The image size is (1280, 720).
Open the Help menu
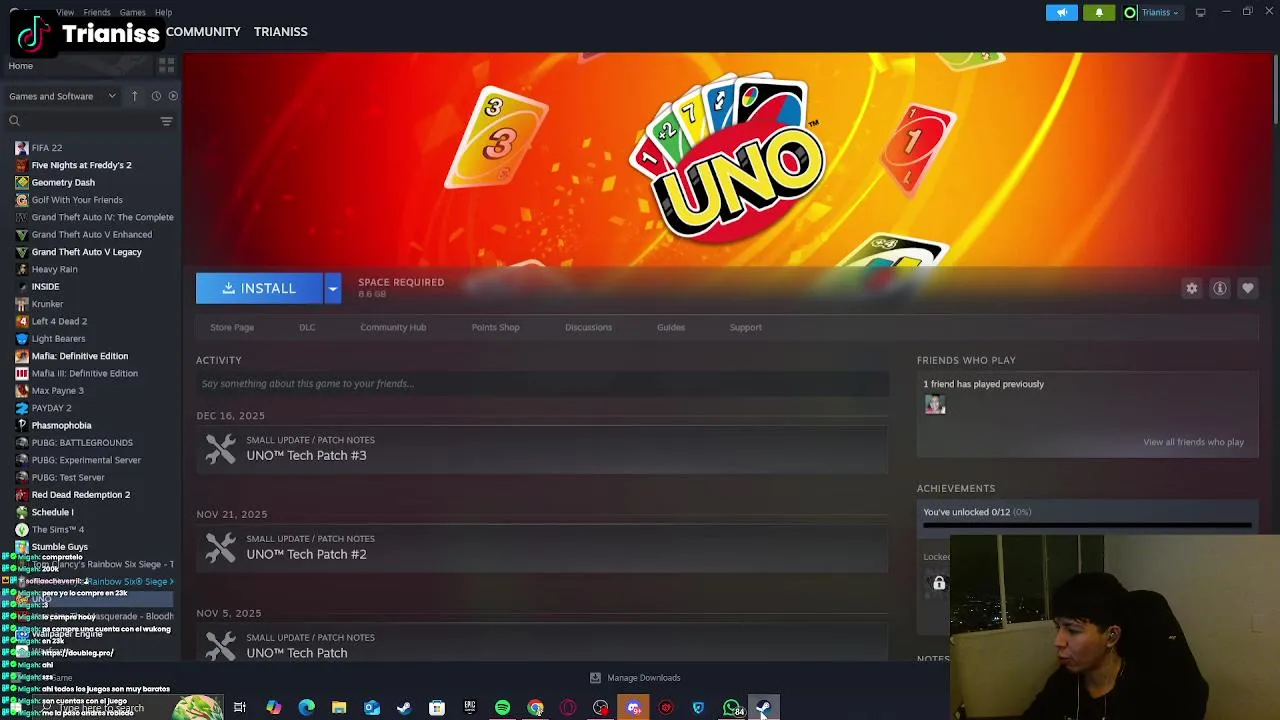point(163,12)
